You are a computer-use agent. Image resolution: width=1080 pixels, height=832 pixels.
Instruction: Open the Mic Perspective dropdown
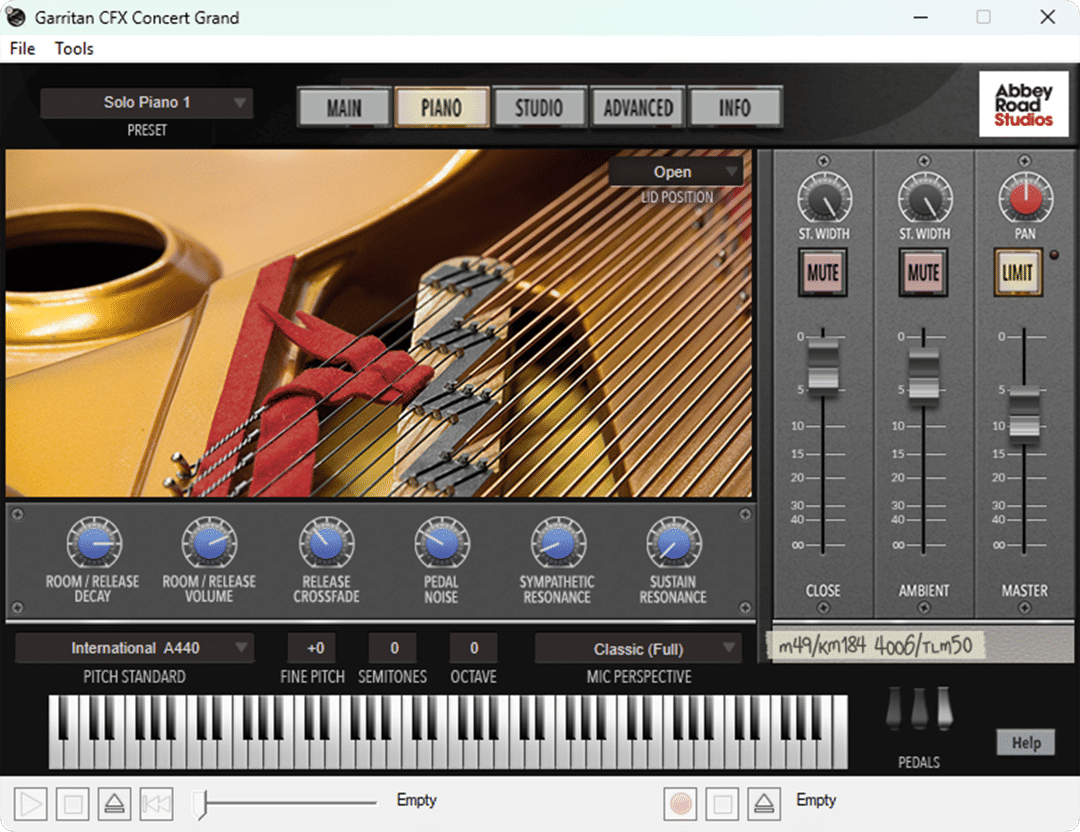(x=638, y=649)
